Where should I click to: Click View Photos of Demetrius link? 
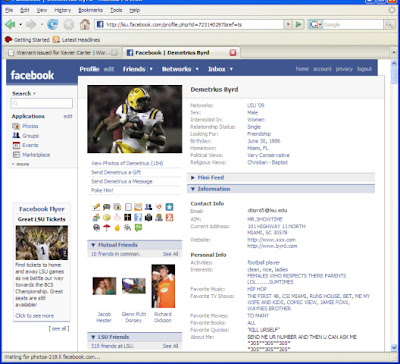(127, 163)
